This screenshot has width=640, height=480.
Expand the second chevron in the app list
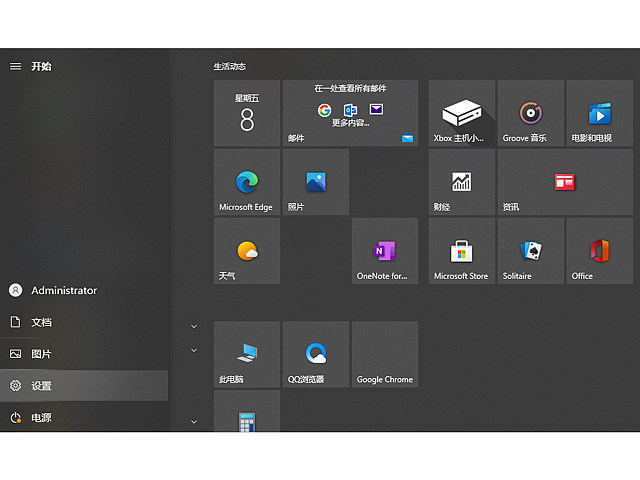pyautogui.click(x=194, y=350)
